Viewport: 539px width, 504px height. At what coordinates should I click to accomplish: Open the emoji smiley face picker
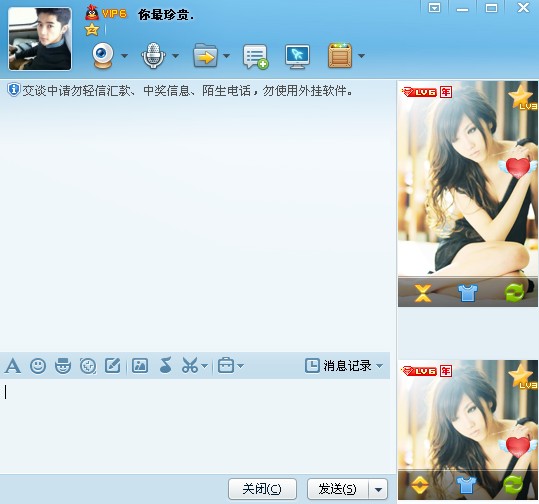point(38,366)
